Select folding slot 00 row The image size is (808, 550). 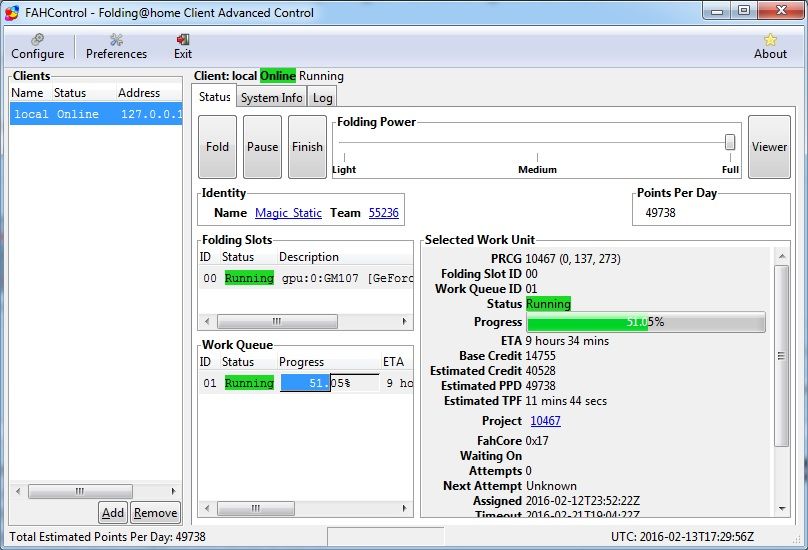306,278
